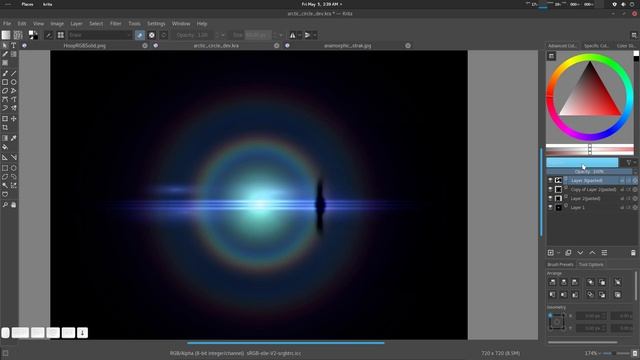Screen dimensions: 640x360
Task: Select the Pan hand tool
Action: tap(13, 205)
